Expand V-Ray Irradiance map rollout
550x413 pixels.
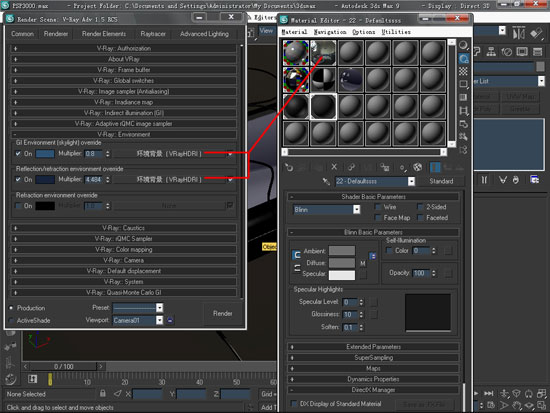tap(123, 102)
